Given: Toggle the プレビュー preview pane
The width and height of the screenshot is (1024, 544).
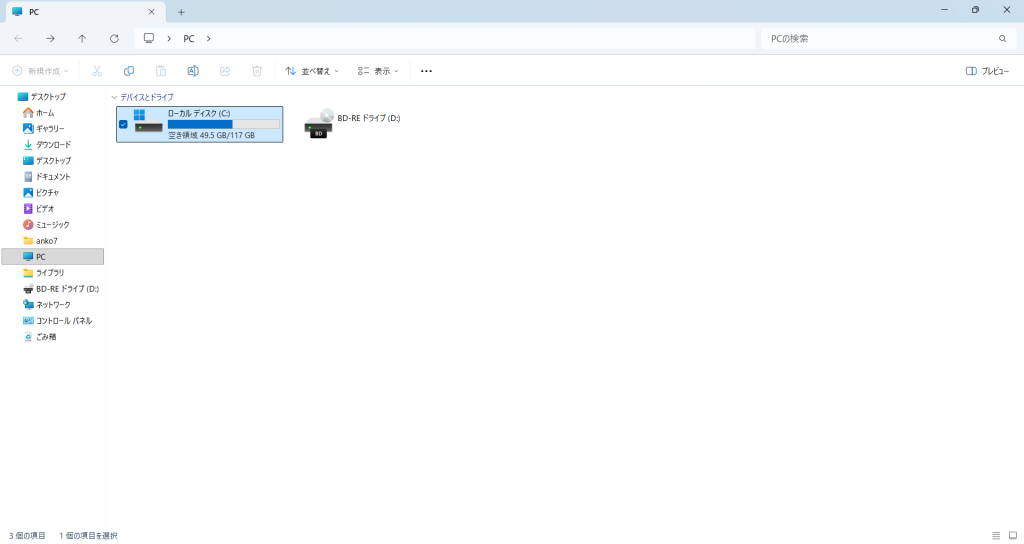Looking at the screenshot, I should (987, 71).
